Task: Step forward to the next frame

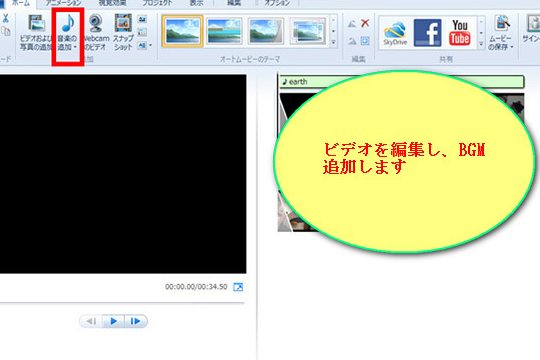Action: coord(136,321)
